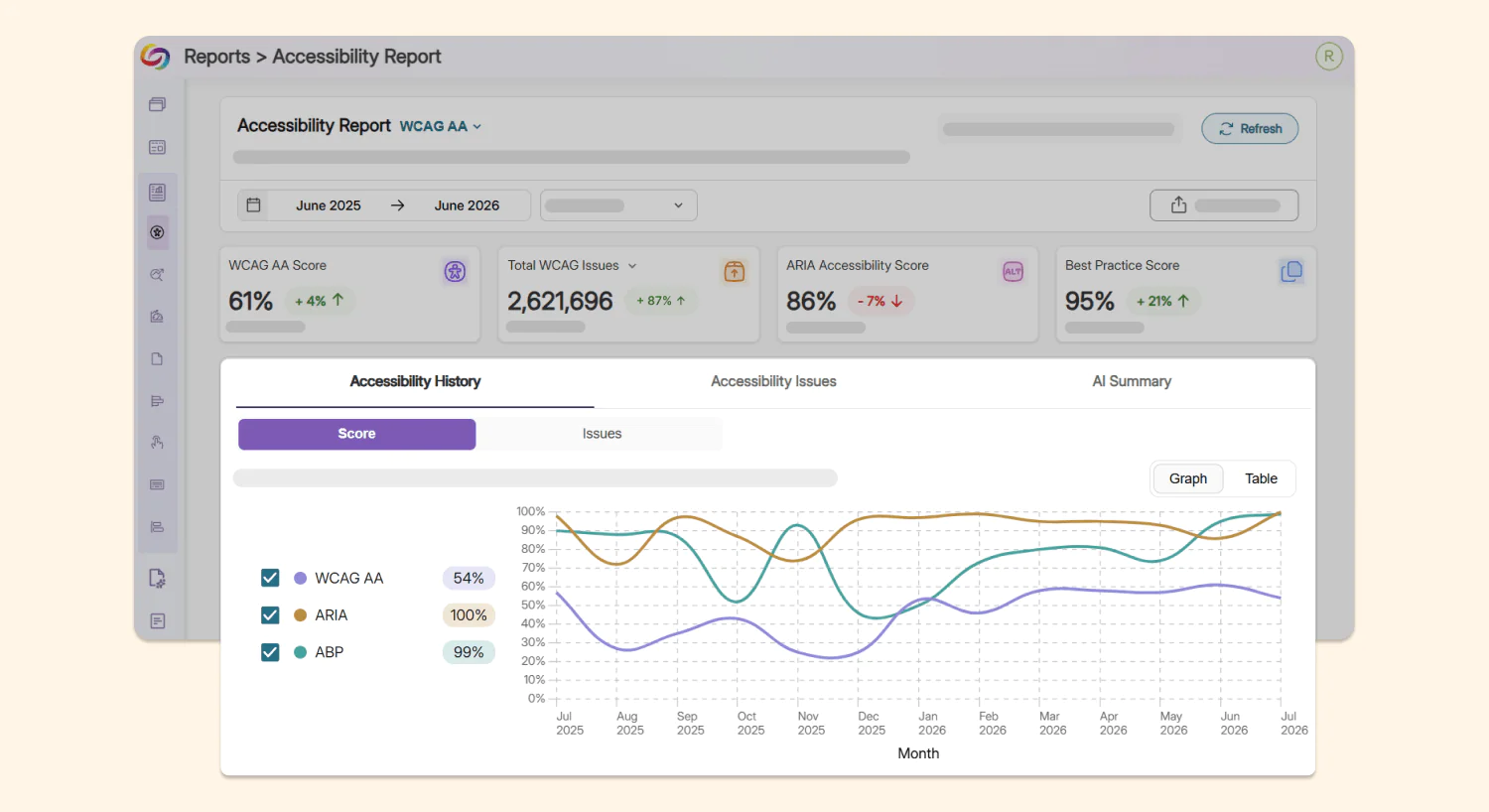Screen dimensions: 1489x812
Task: Click the ARIA ALT badge icon
Action: (x=1013, y=271)
